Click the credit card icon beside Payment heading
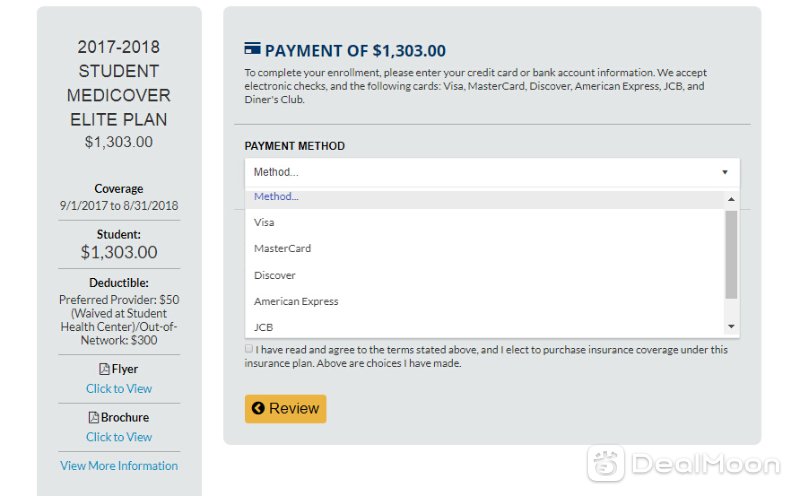The height and width of the screenshot is (496, 800). click(252, 48)
